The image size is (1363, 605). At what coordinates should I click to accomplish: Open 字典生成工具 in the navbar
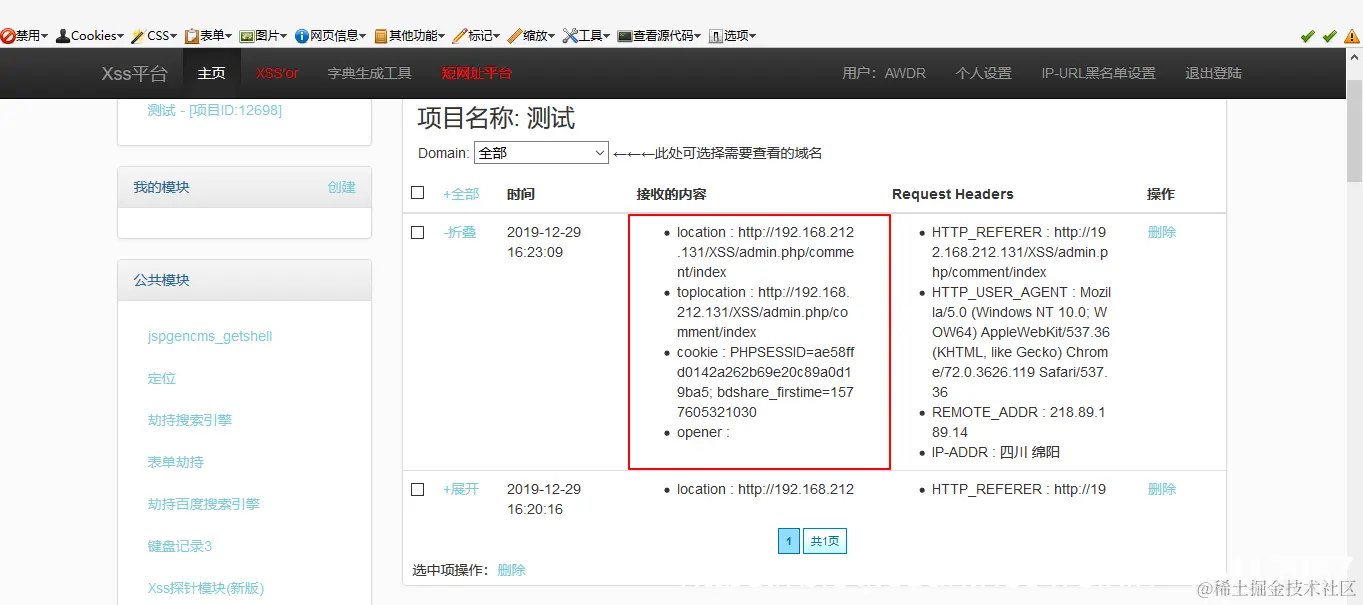click(370, 73)
